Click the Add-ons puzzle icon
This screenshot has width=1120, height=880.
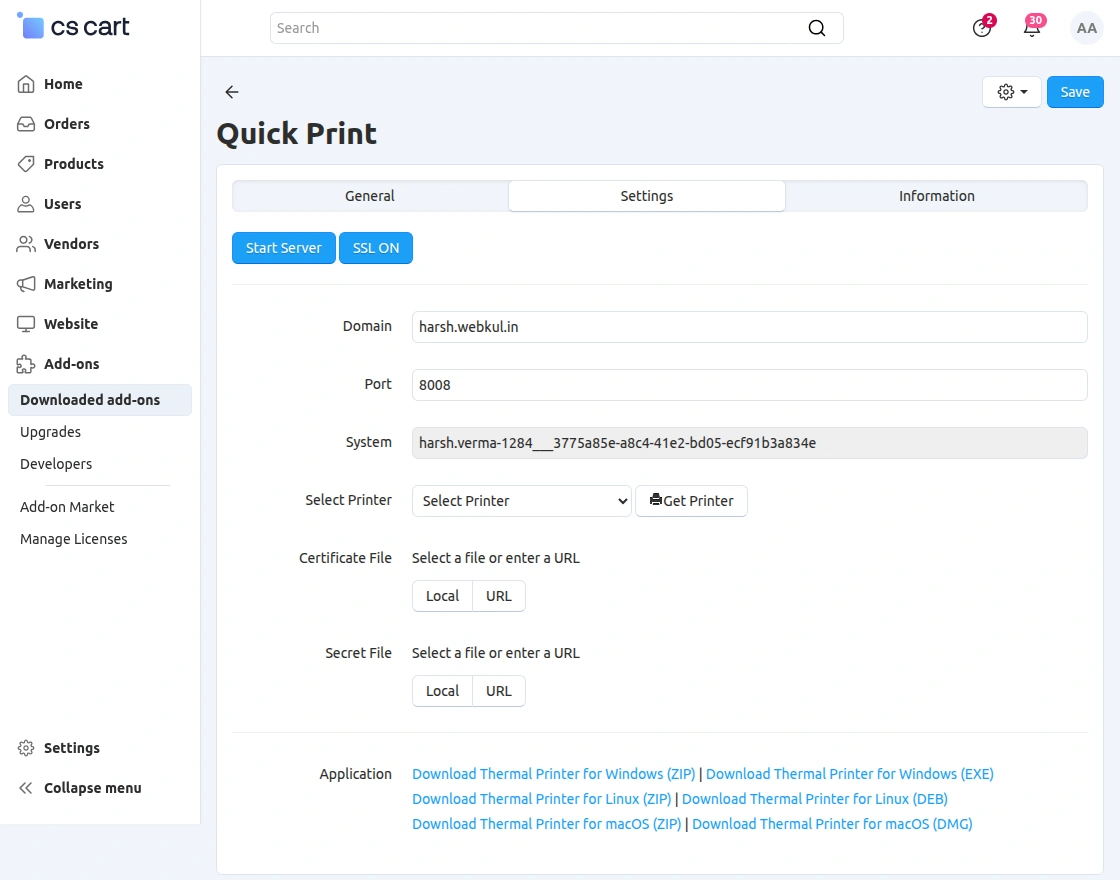(26, 364)
